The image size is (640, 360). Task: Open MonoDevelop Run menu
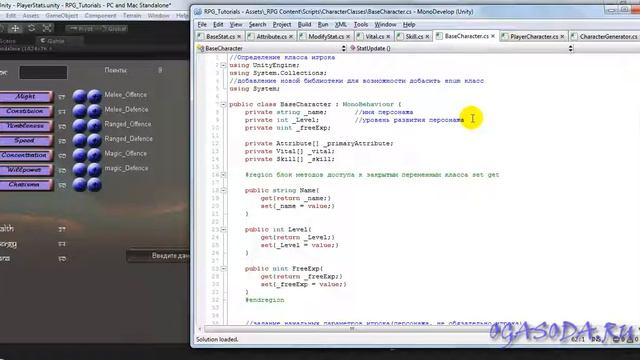[323, 24]
